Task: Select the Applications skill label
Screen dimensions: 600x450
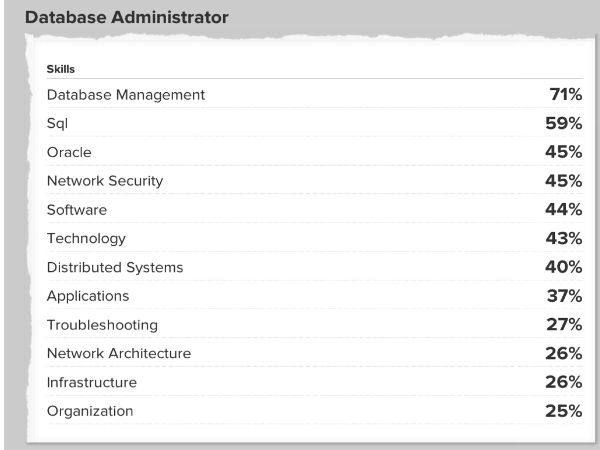Action: coord(87,296)
